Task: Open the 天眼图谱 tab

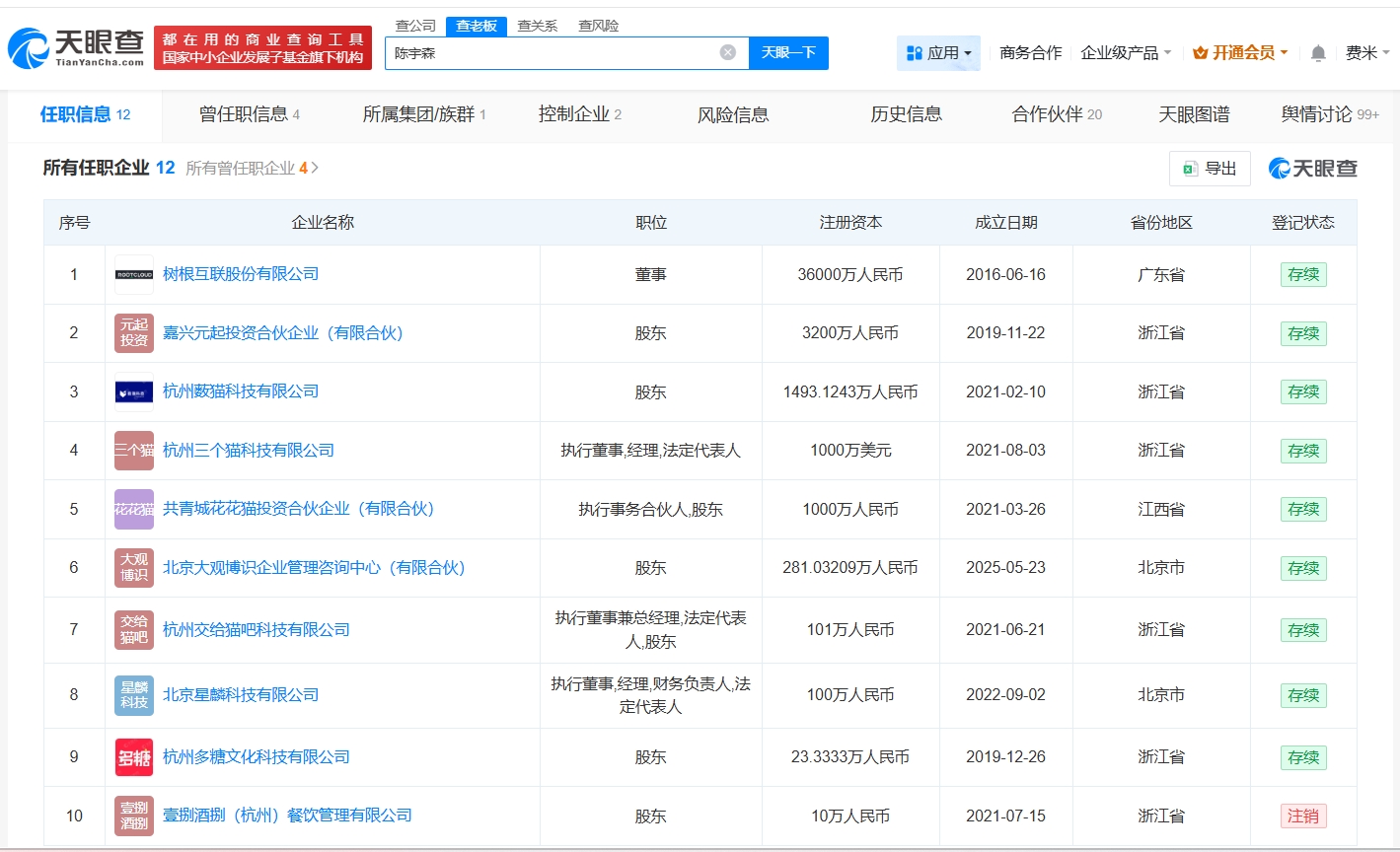Action: pos(1194,114)
